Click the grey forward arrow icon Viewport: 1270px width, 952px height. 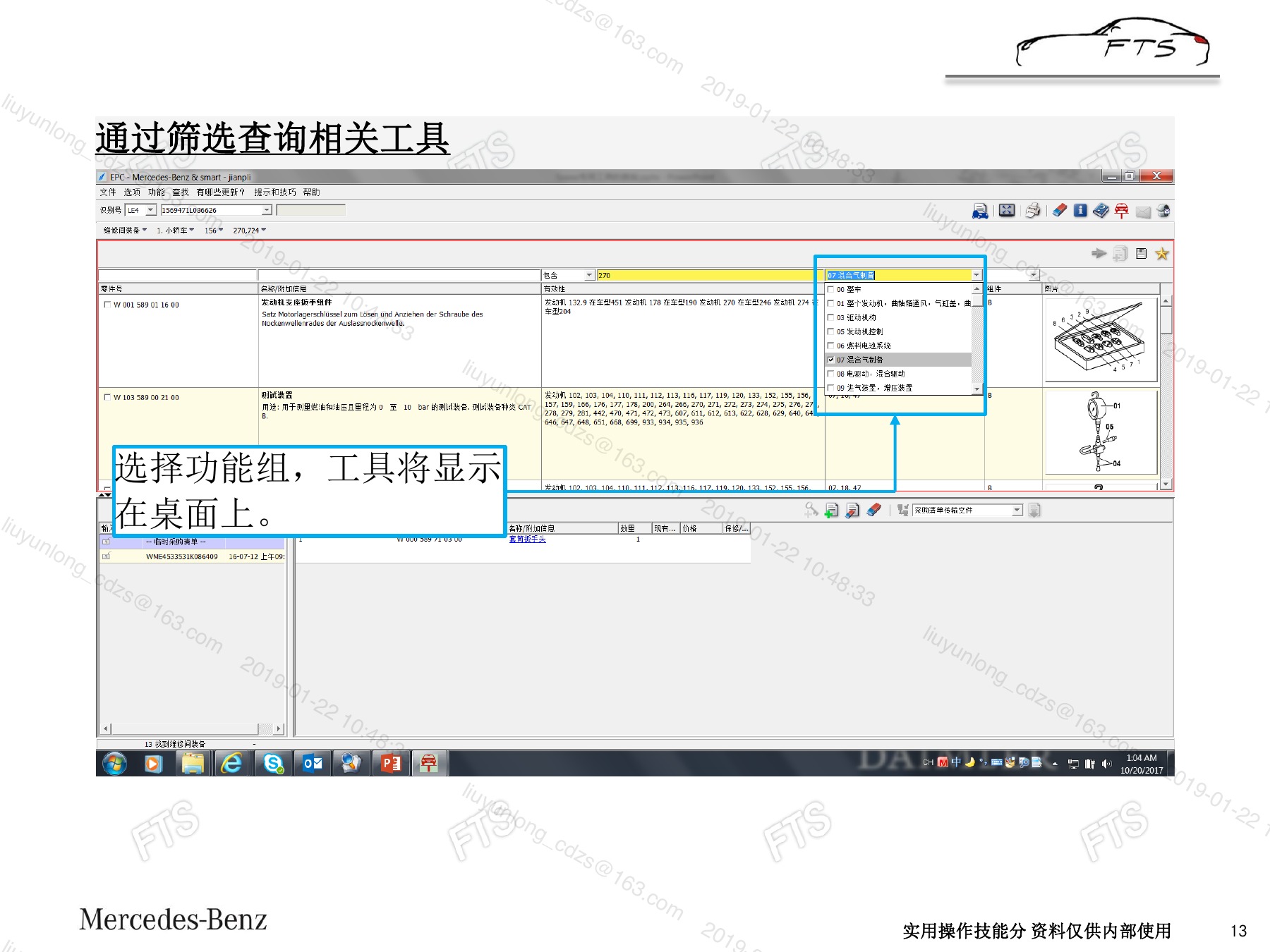tap(1099, 253)
